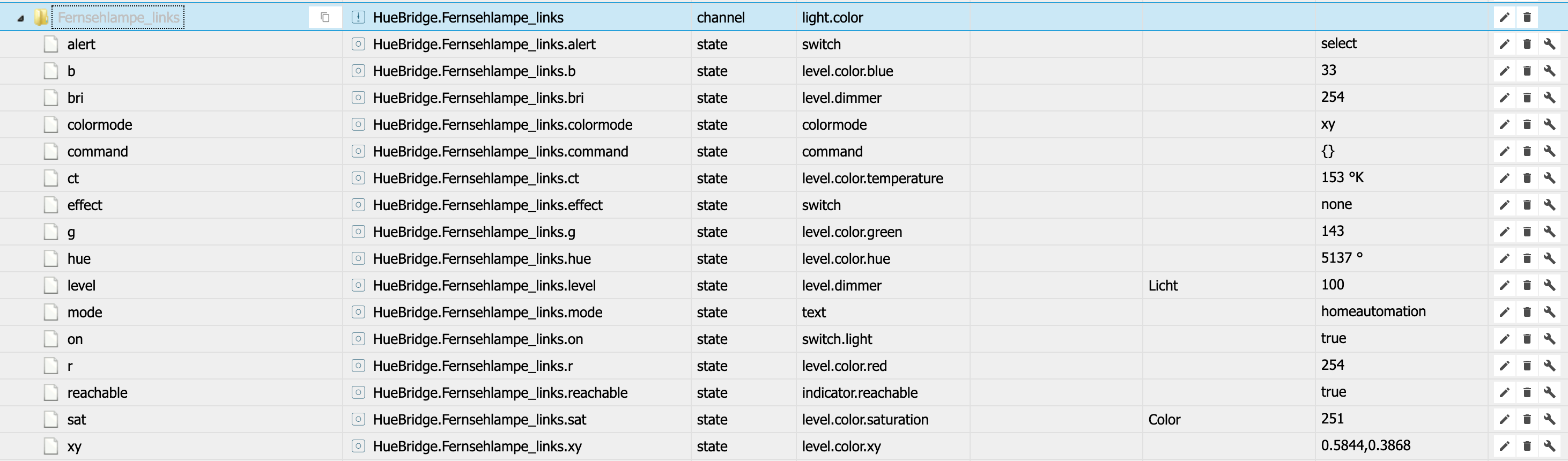Edit the effect state object
1568x461 pixels.
1504,205
